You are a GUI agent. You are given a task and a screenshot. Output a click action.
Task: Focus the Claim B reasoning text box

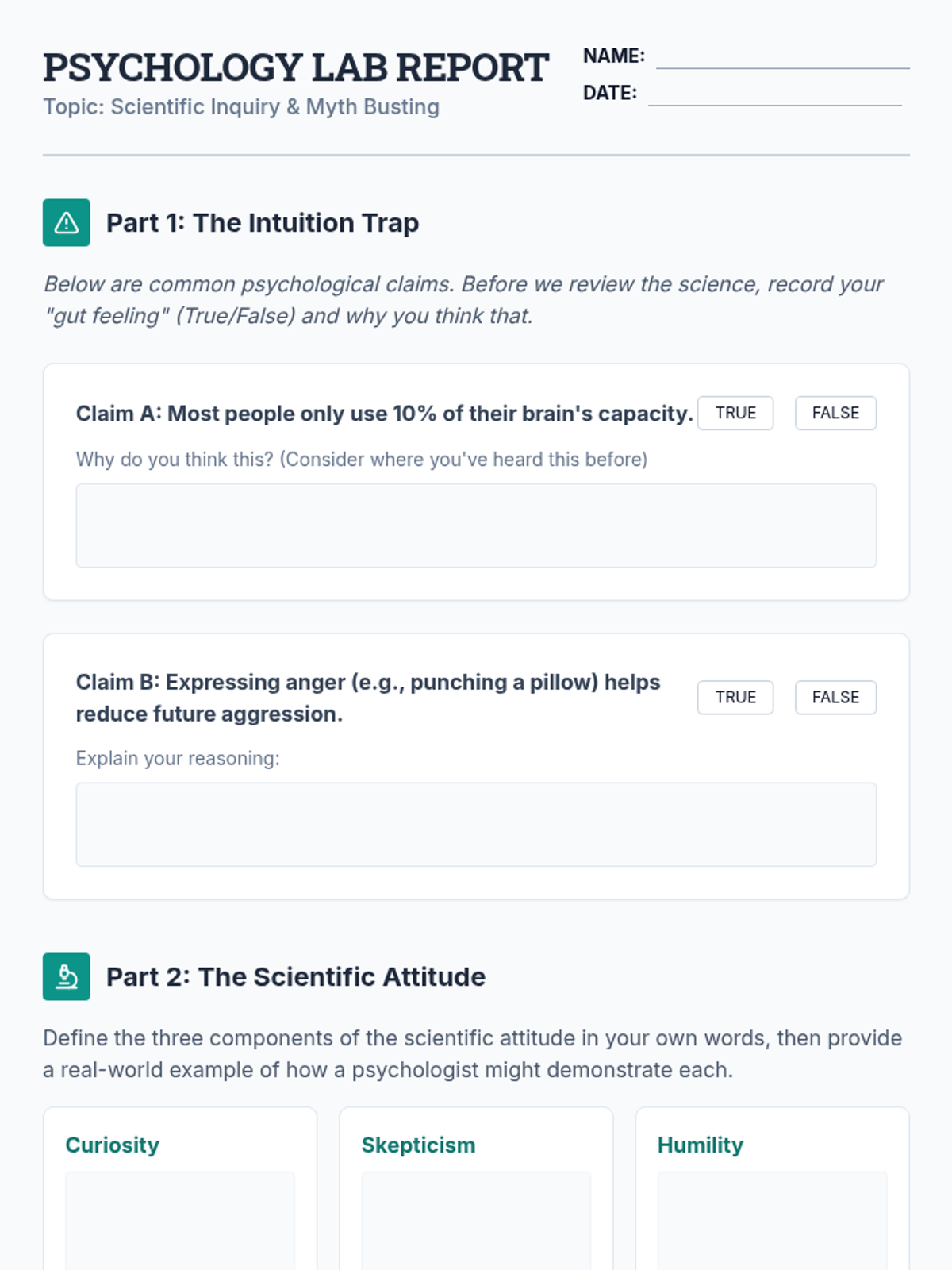(x=476, y=824)
